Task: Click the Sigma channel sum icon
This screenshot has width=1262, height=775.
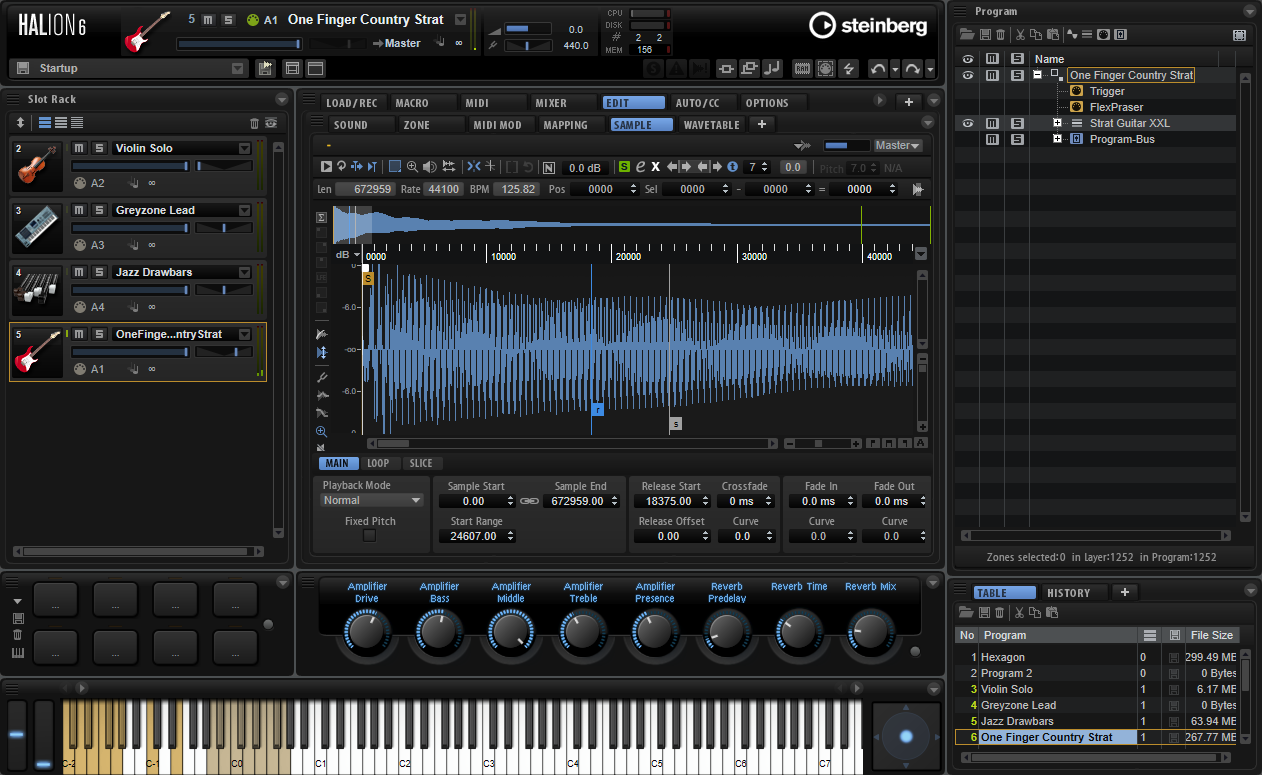Action: coord(321,217)
